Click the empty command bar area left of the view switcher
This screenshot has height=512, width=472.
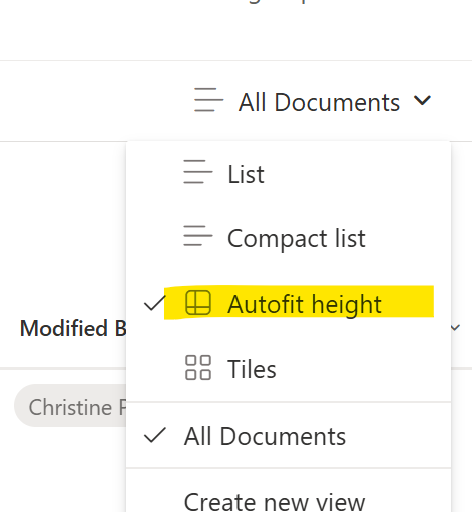pyautogui.click(x=95, y=101)
